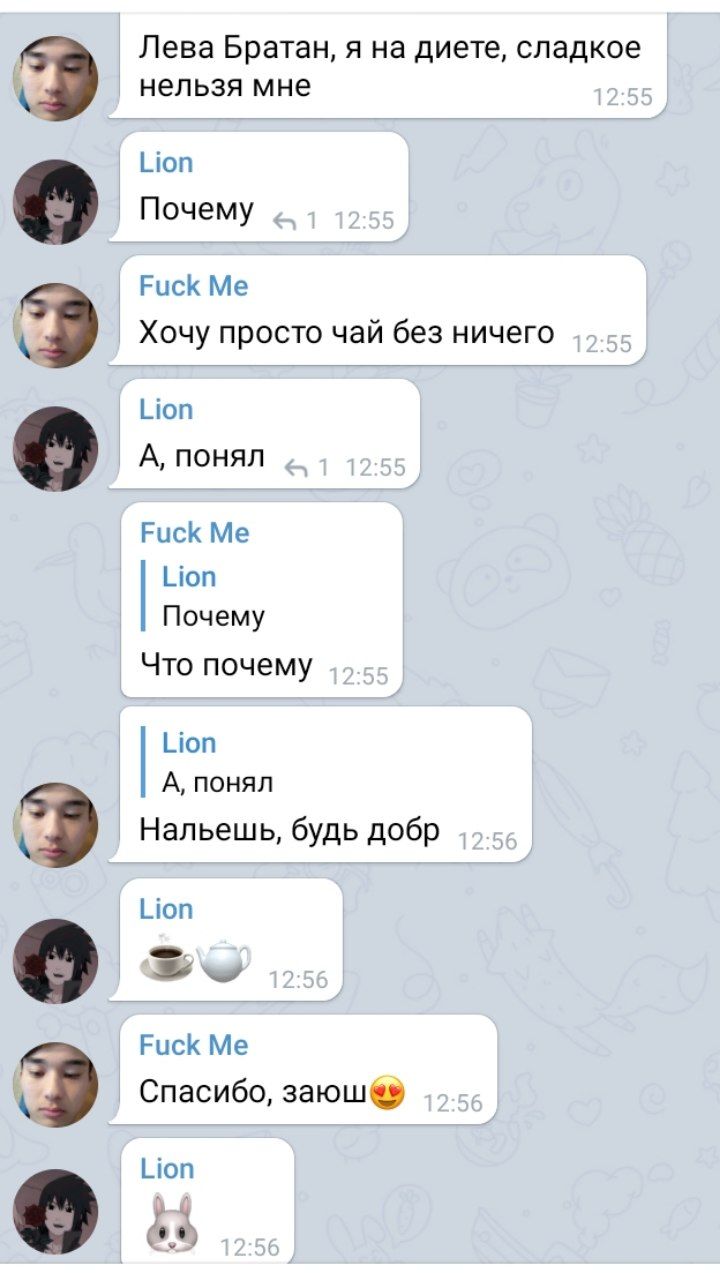This screenshot has height=1273, width=720.
Task: Tap the heart-eyes emoji after "Спасибо, заюш"
Action: (387, 1091)
